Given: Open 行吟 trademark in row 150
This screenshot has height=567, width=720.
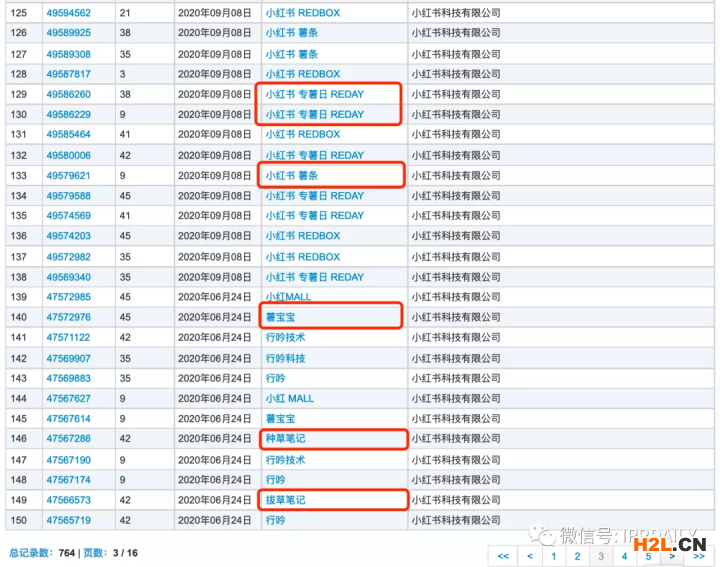Looking at the screenshot, I should [275, 520].
